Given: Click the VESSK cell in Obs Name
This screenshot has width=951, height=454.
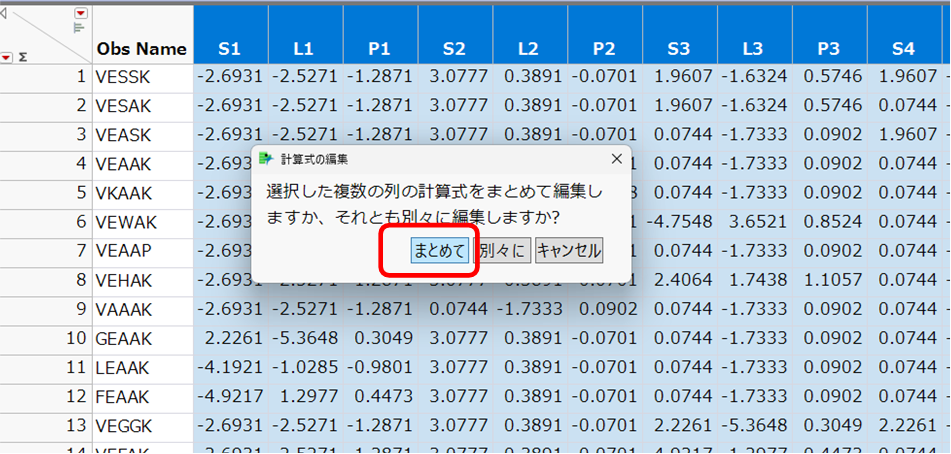Looking at the screenshot, I should (x=143, y=77).
